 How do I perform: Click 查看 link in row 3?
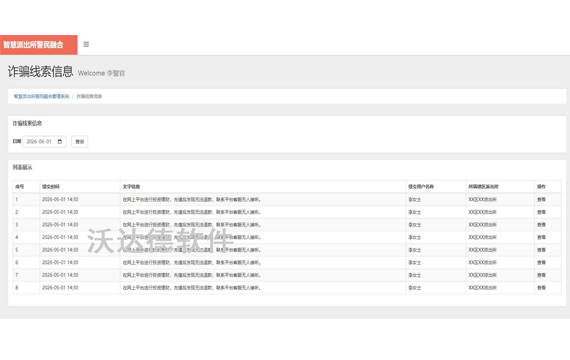[x=541, y=225]
